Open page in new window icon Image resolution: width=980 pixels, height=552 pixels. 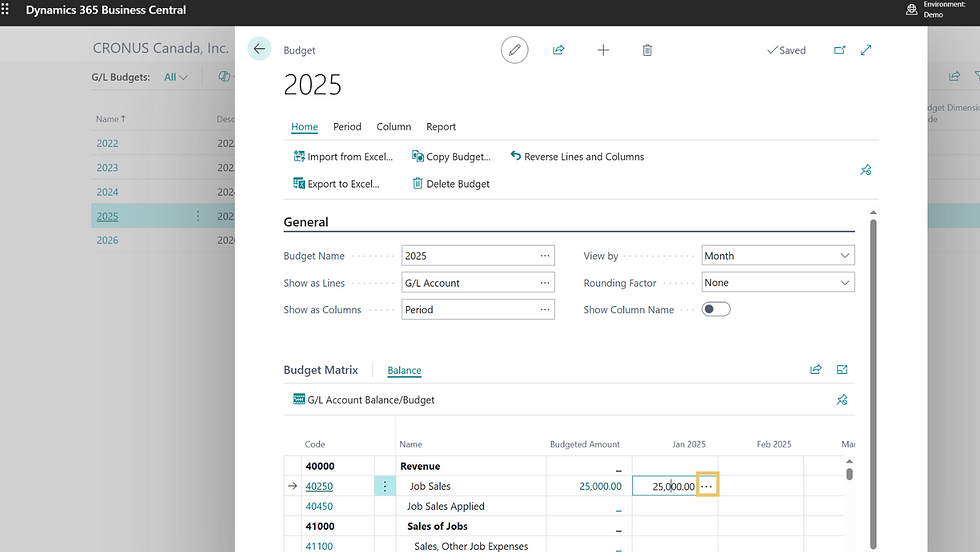[839, 50]
